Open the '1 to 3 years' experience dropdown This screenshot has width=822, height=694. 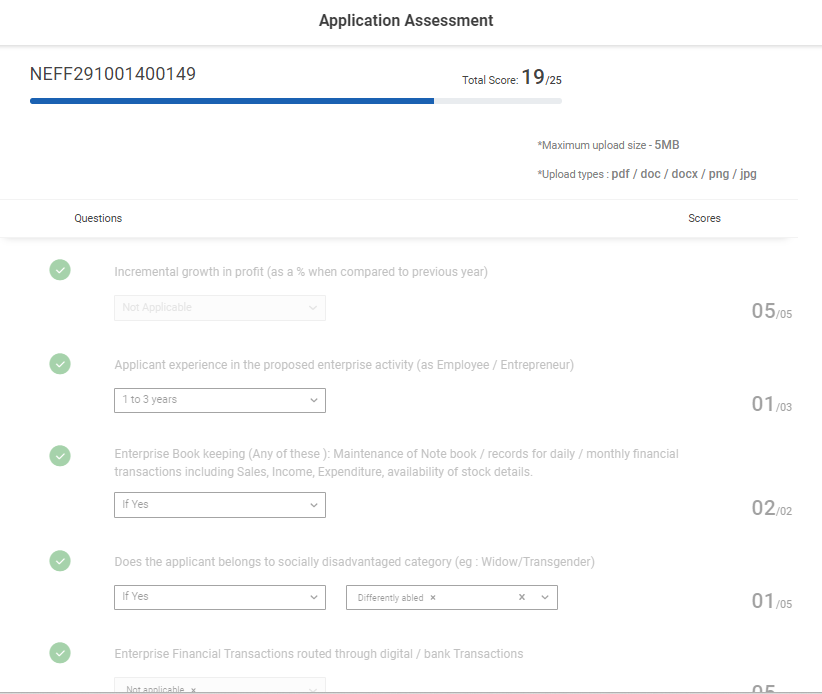pyautogui.click(x=219, y=400)
